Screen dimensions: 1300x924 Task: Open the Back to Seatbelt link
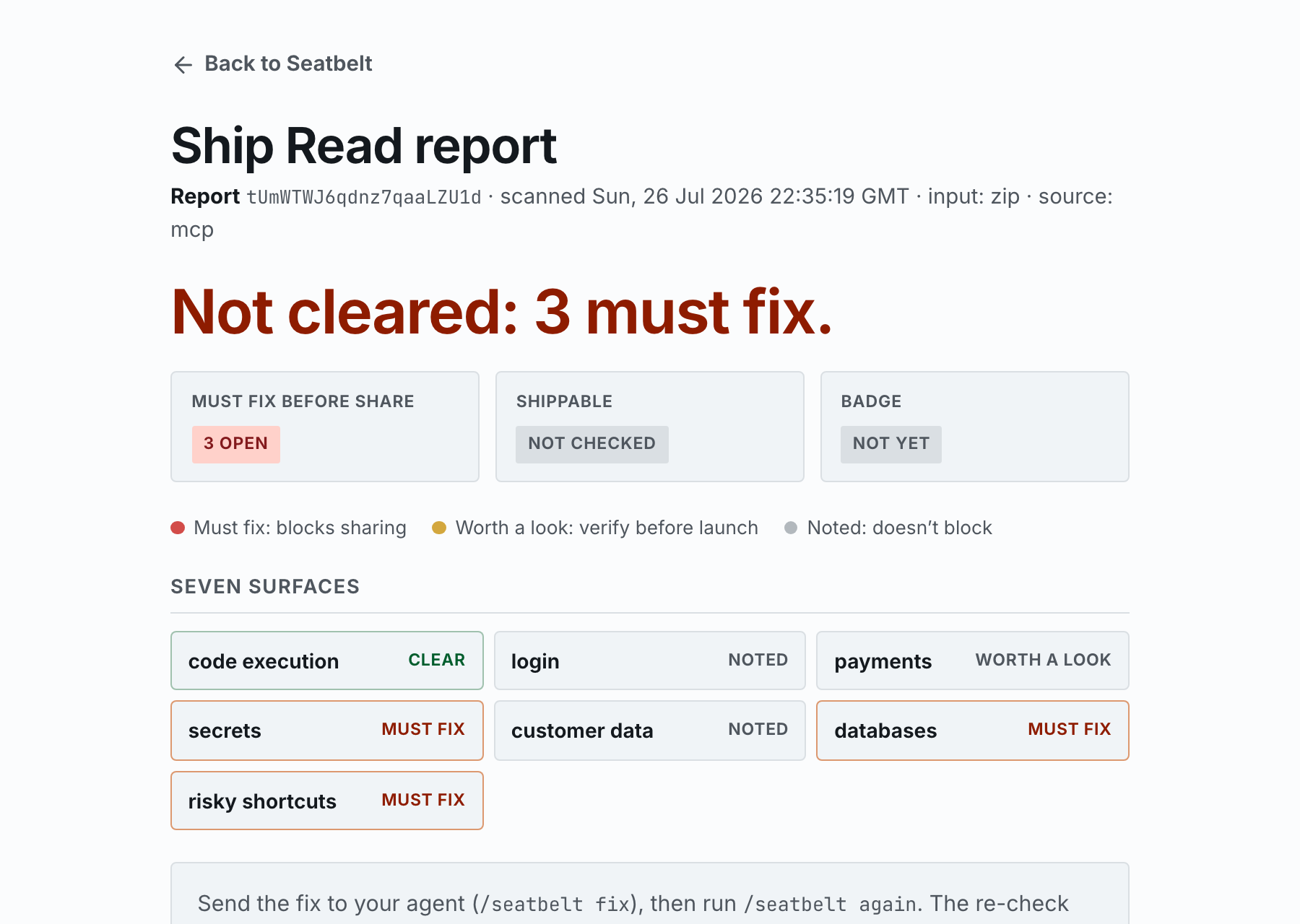tap(272, 64)
